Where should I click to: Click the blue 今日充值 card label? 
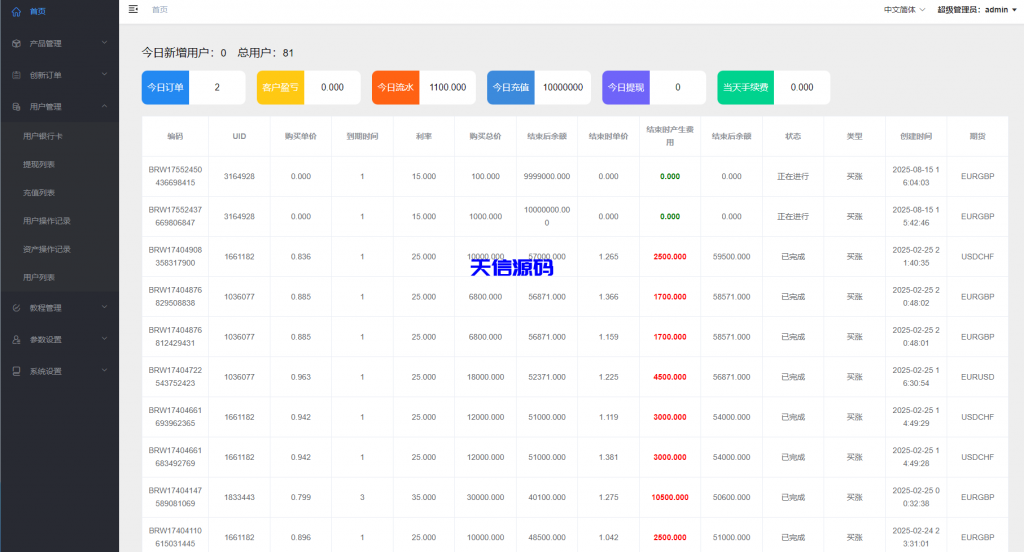[x=511, y=88]
